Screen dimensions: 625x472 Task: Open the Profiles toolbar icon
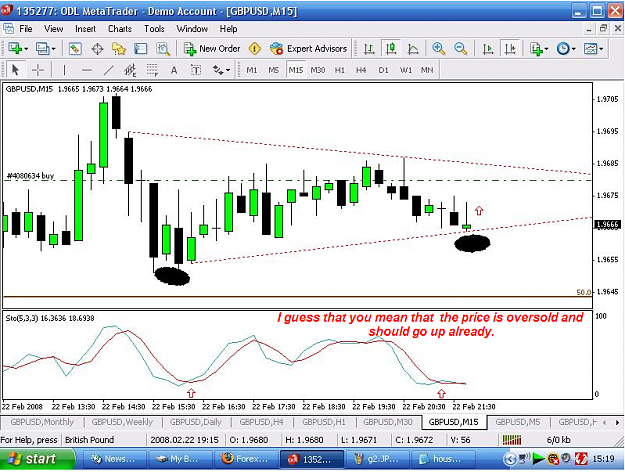pyautogui.click(x=42, y=49)
